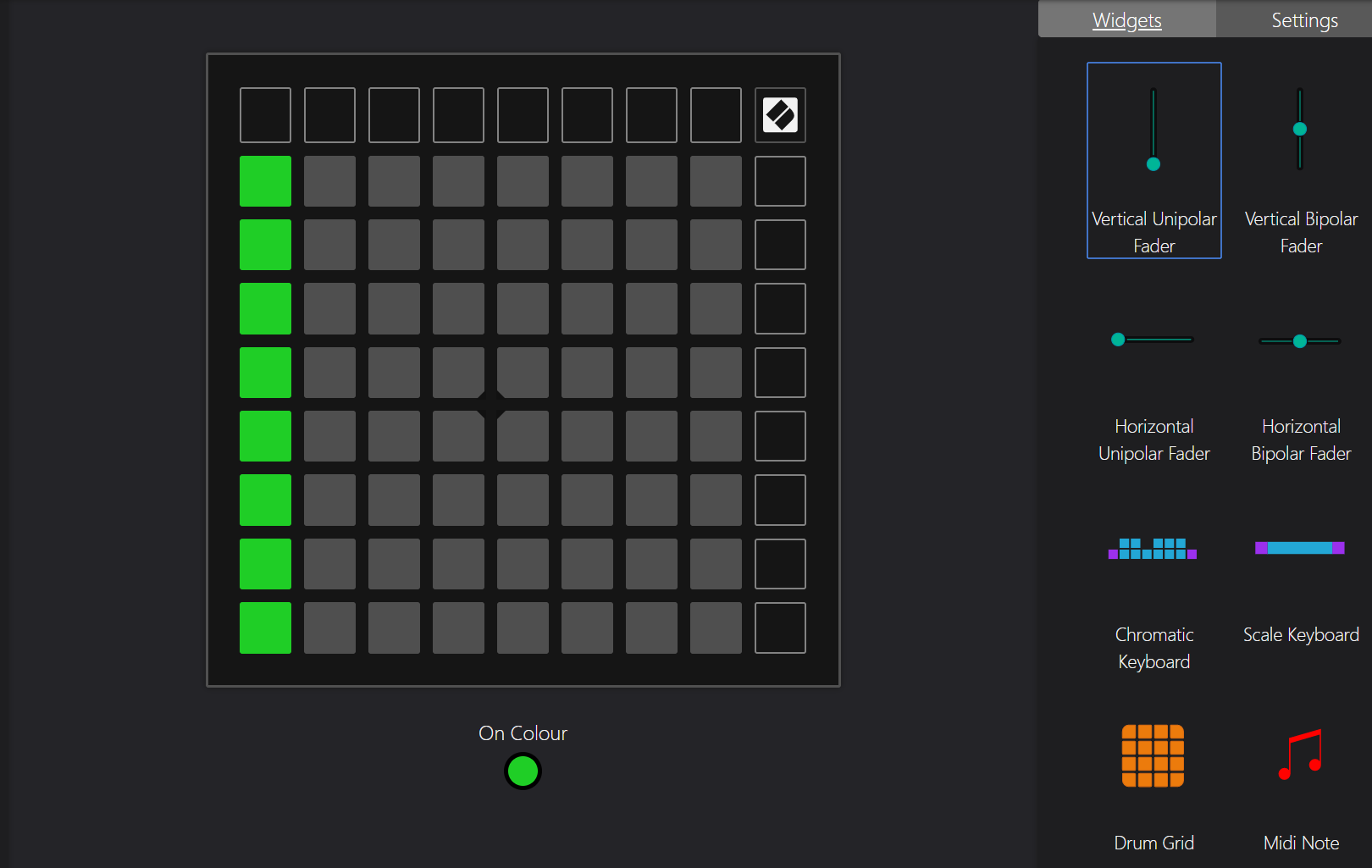1372x868 pixels.
Task: Click the Drum Grid label text
Action: click(1153, 842)
